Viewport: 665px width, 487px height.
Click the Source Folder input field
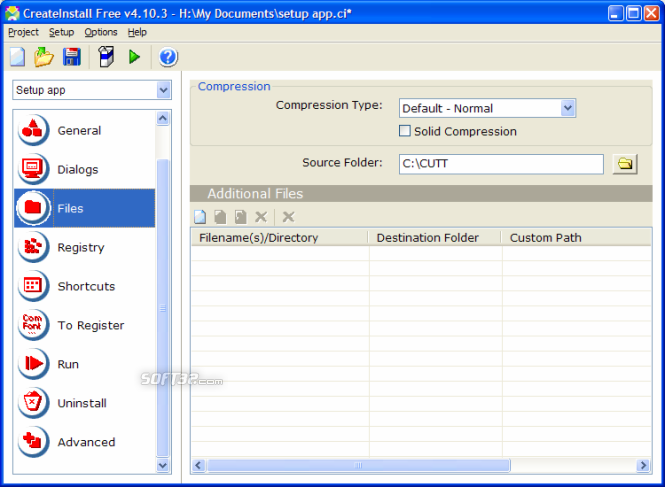(x=501, y=164)
